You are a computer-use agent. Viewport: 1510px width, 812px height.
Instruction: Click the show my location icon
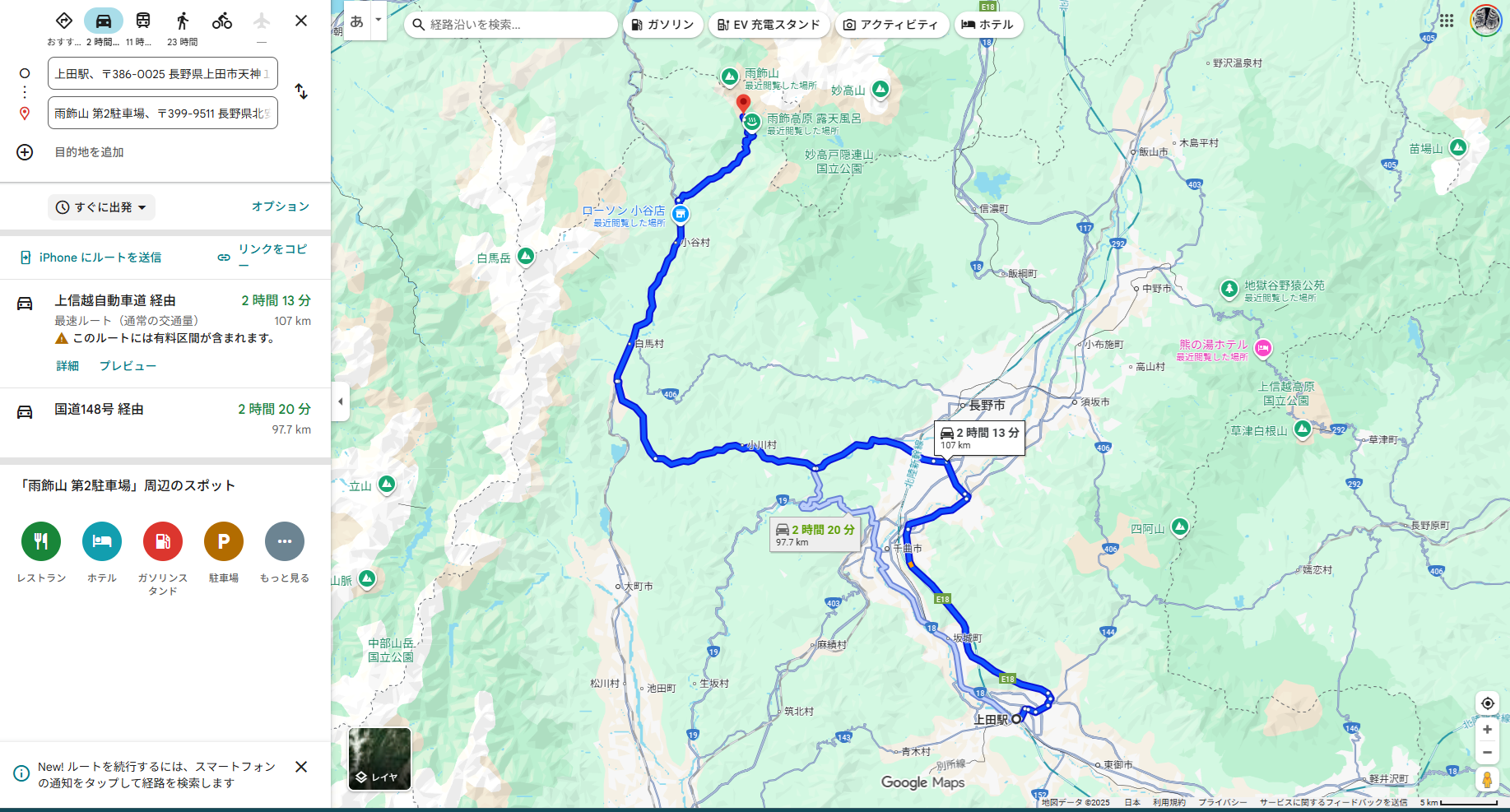1487,703
